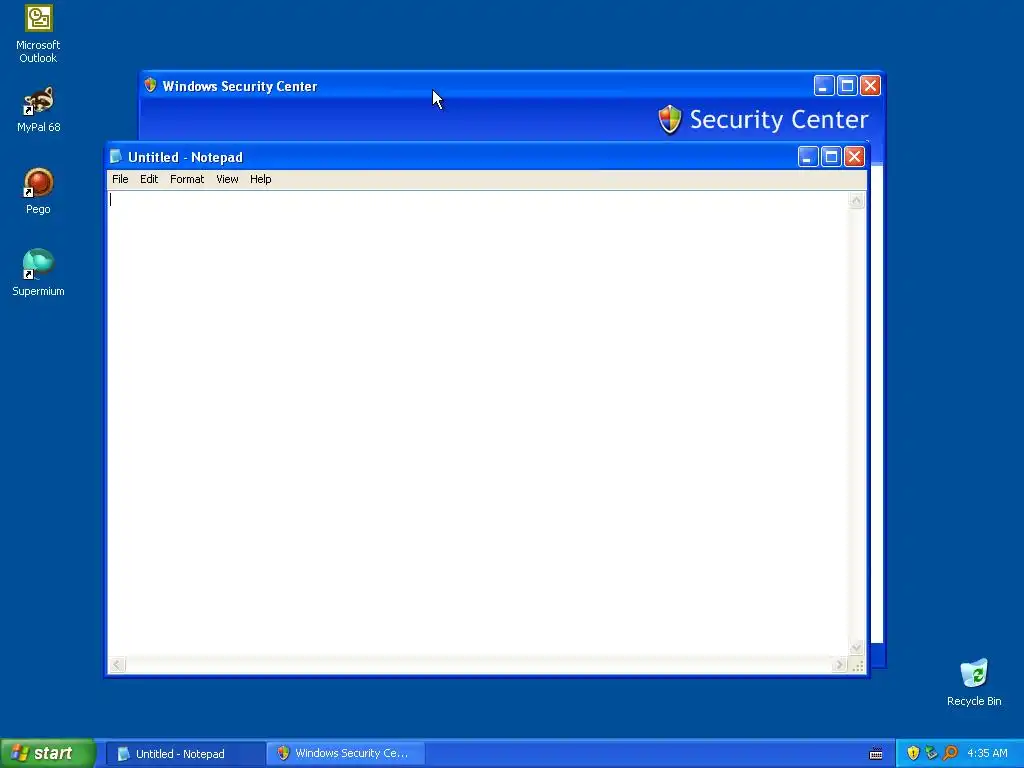Screen dimensions: 1024x768
Task: Minimize the Notepad window
Action: (x=808, y=157)
